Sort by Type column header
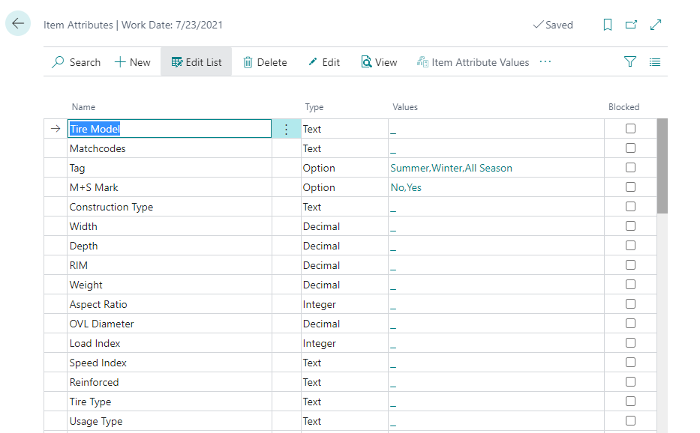The height and width of the screenshot is (433, 700). pos(314,107)
